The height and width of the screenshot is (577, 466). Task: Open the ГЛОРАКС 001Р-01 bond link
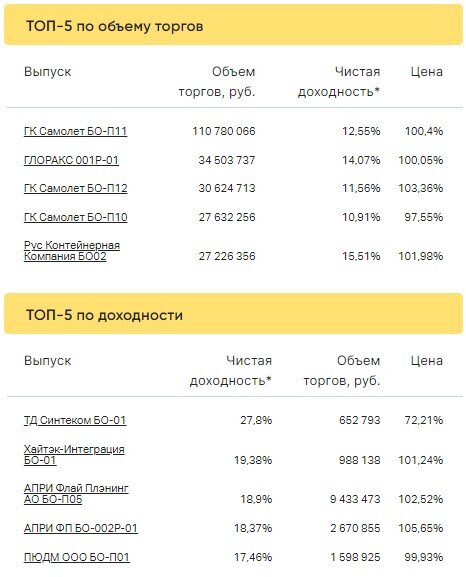pos(71,160)
